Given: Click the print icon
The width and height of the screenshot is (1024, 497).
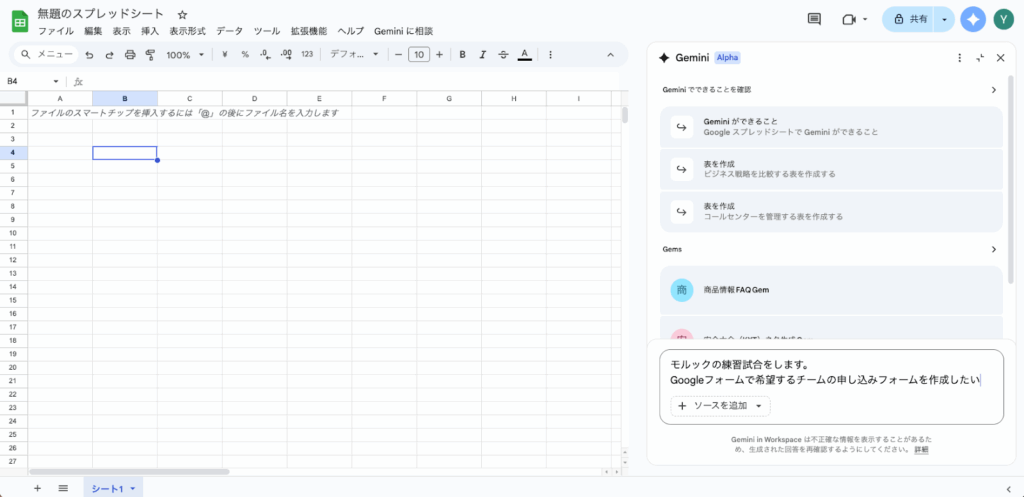Looking at the screenshot, I should [129, 55].
